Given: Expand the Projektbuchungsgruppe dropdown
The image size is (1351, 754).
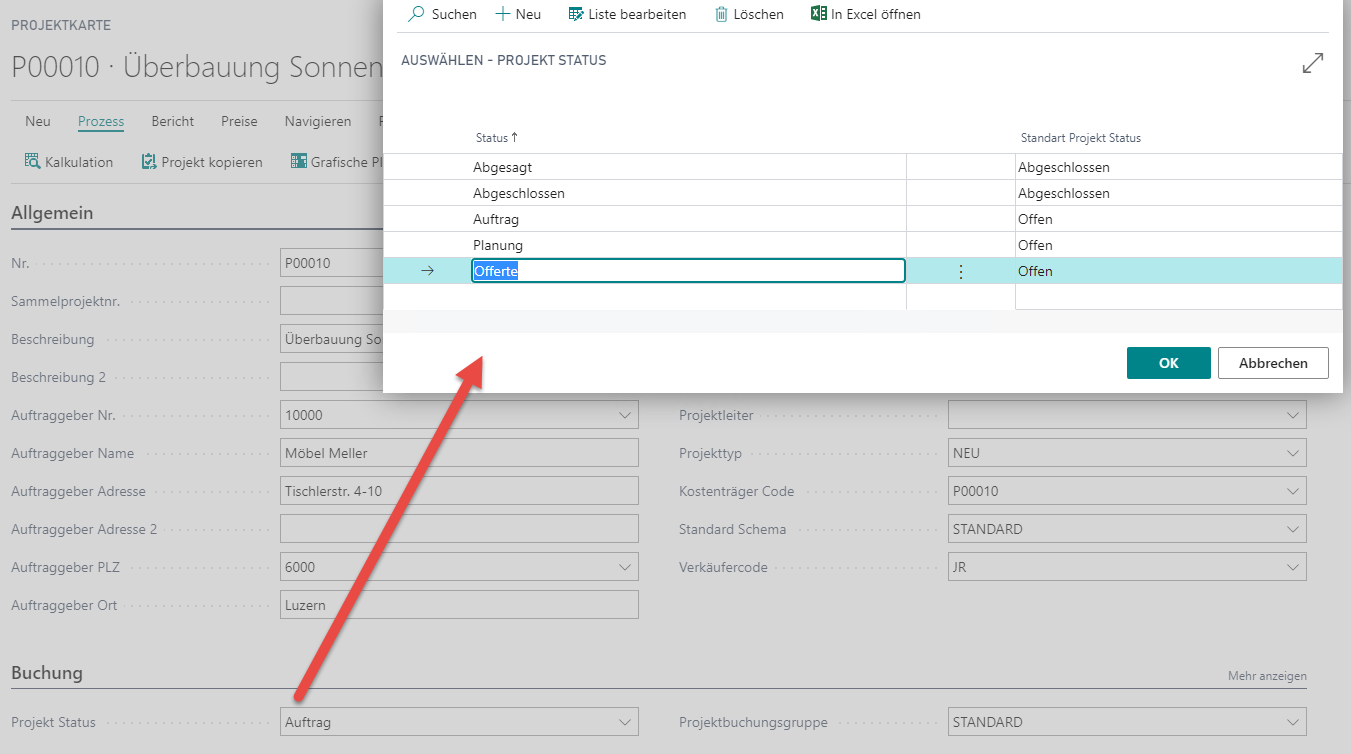Looking at the screenshot, I should [1294, 722].
